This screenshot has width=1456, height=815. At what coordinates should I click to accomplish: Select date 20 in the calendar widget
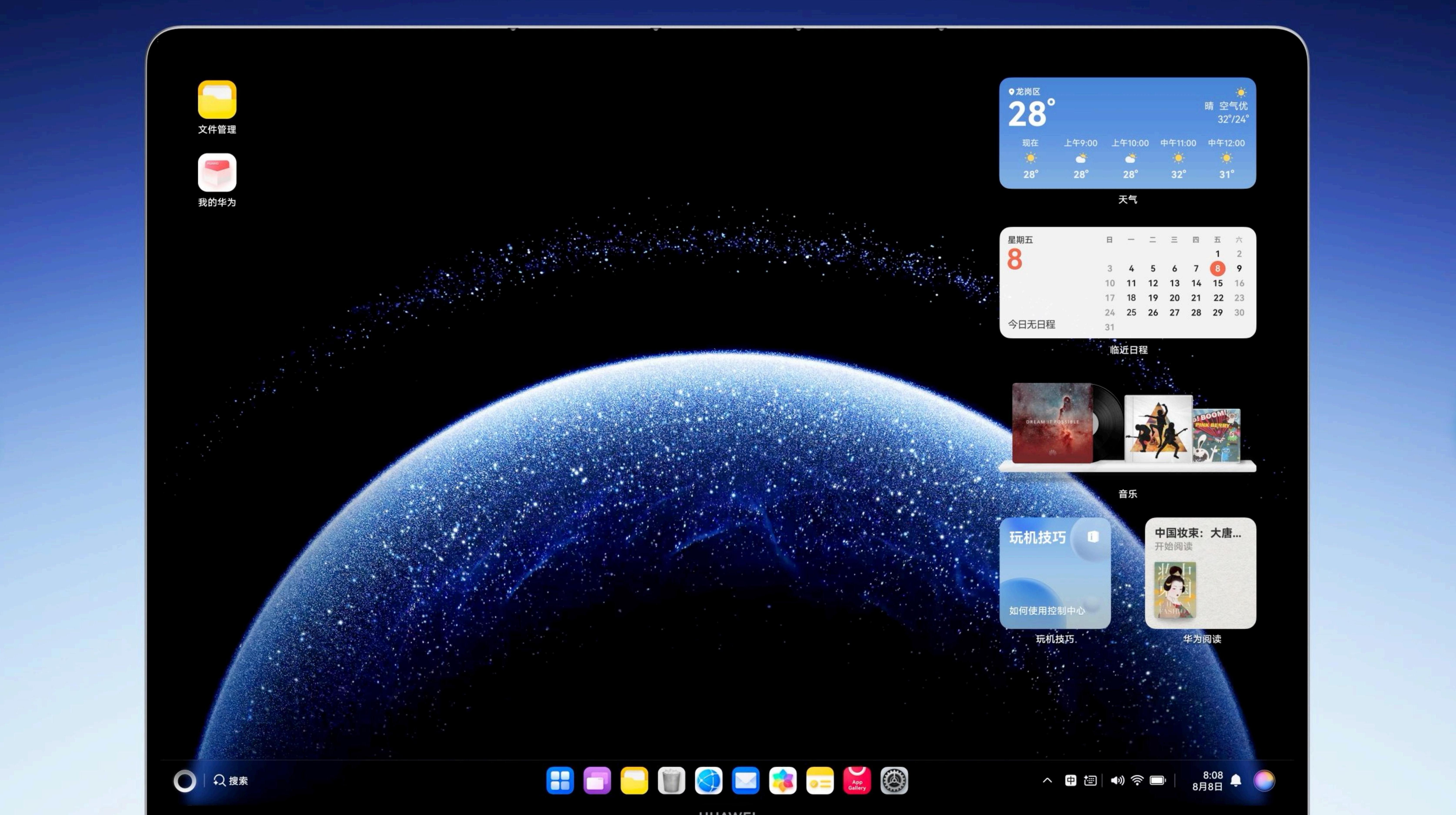pos(1174,298)
